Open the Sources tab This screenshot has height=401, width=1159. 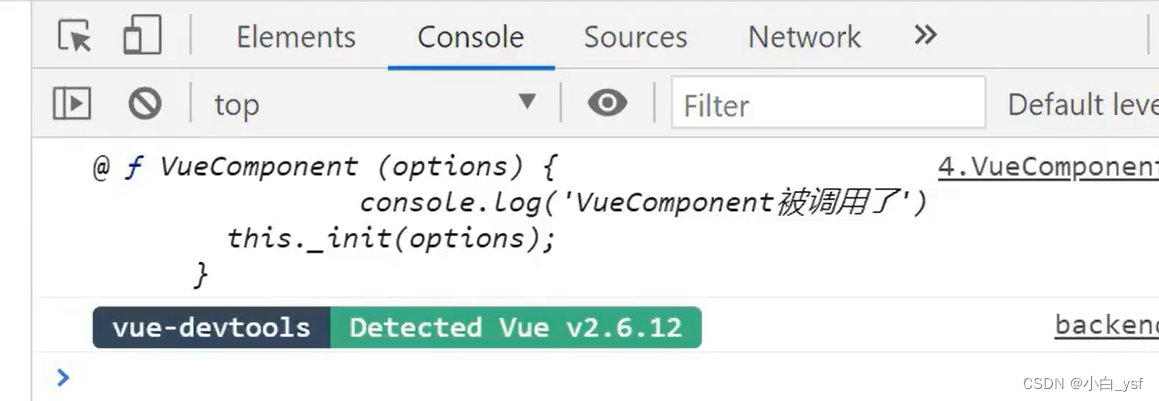(636, 37)
